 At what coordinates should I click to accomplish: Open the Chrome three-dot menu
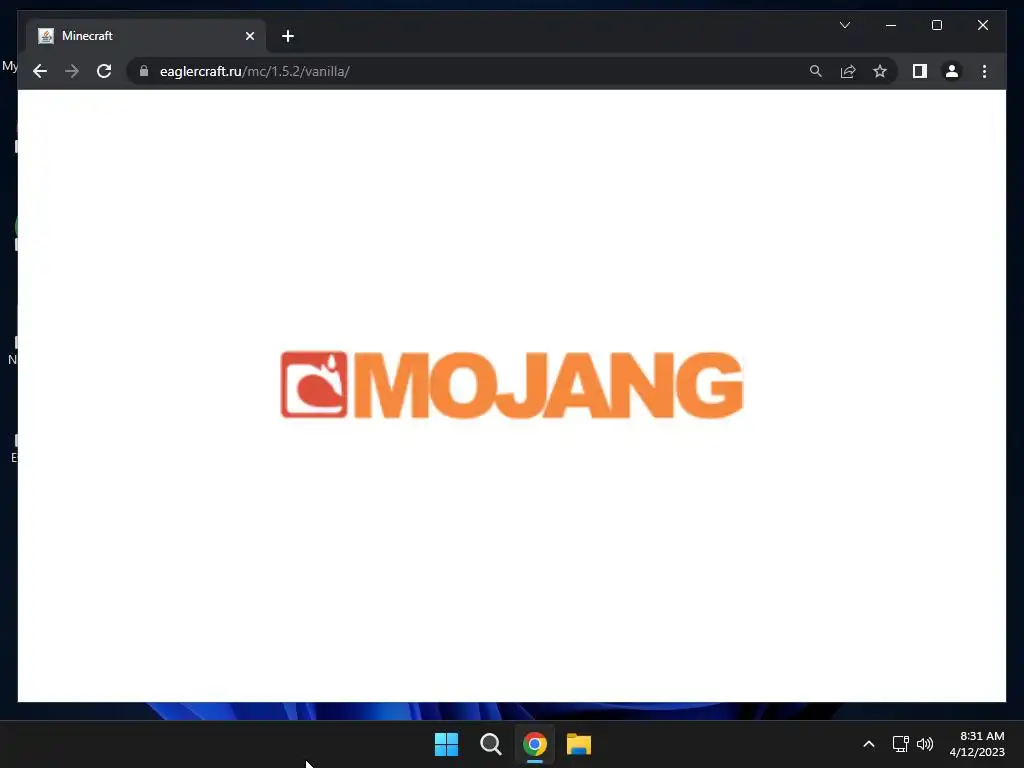click(984, 71)
